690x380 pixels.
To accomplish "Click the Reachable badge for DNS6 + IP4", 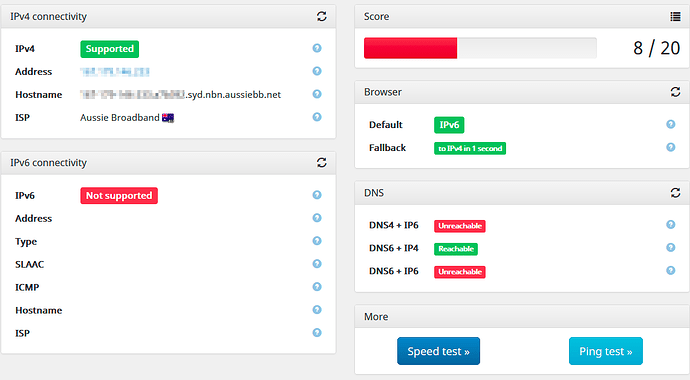I will 456,249.
